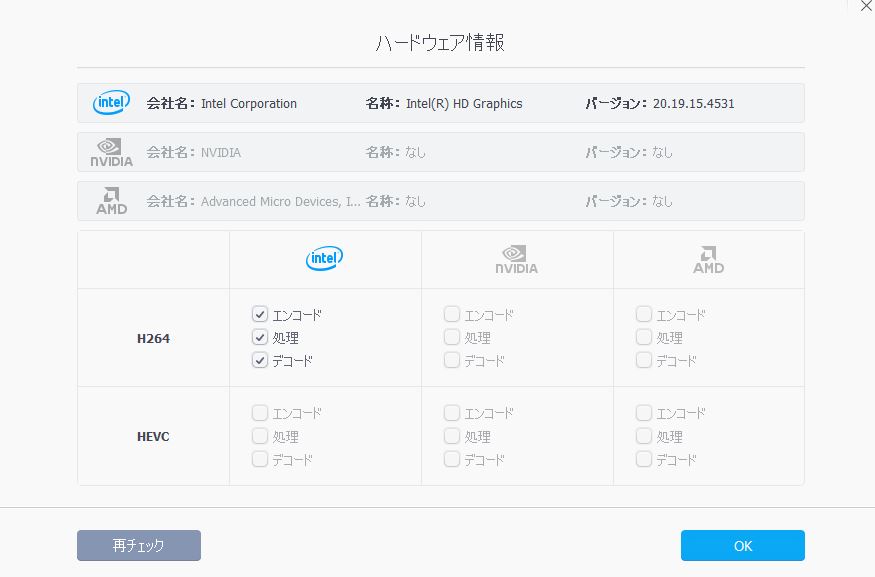The width and height of the screenshot is (875, 577).
Task: Check NVIDIA HEVC 処理 checkbox
Action: [452, 437]
